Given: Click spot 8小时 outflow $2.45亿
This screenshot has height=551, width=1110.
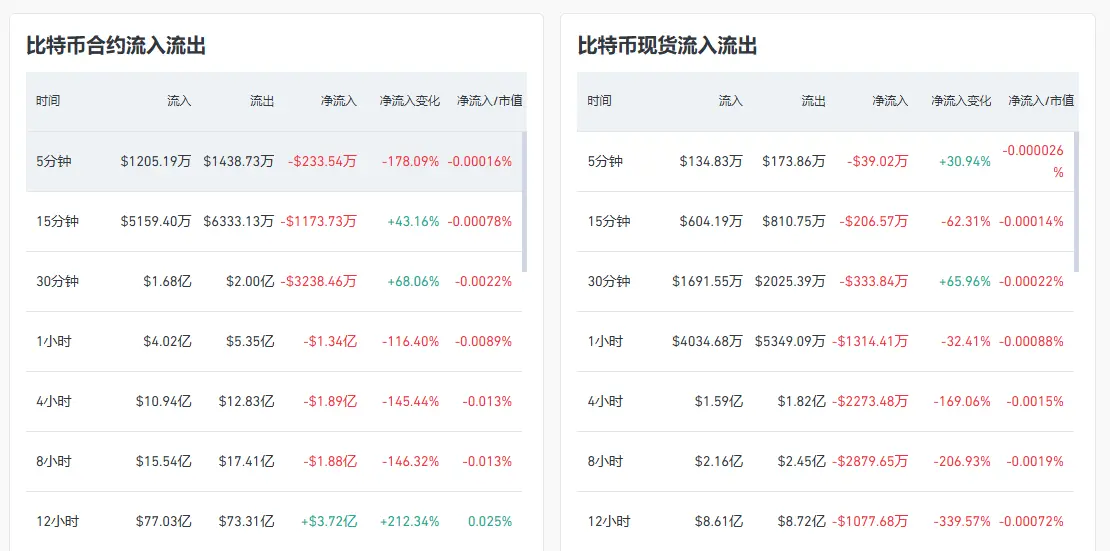Looking at the screenshot, I should pyautogui.click(x=801, y=462).
